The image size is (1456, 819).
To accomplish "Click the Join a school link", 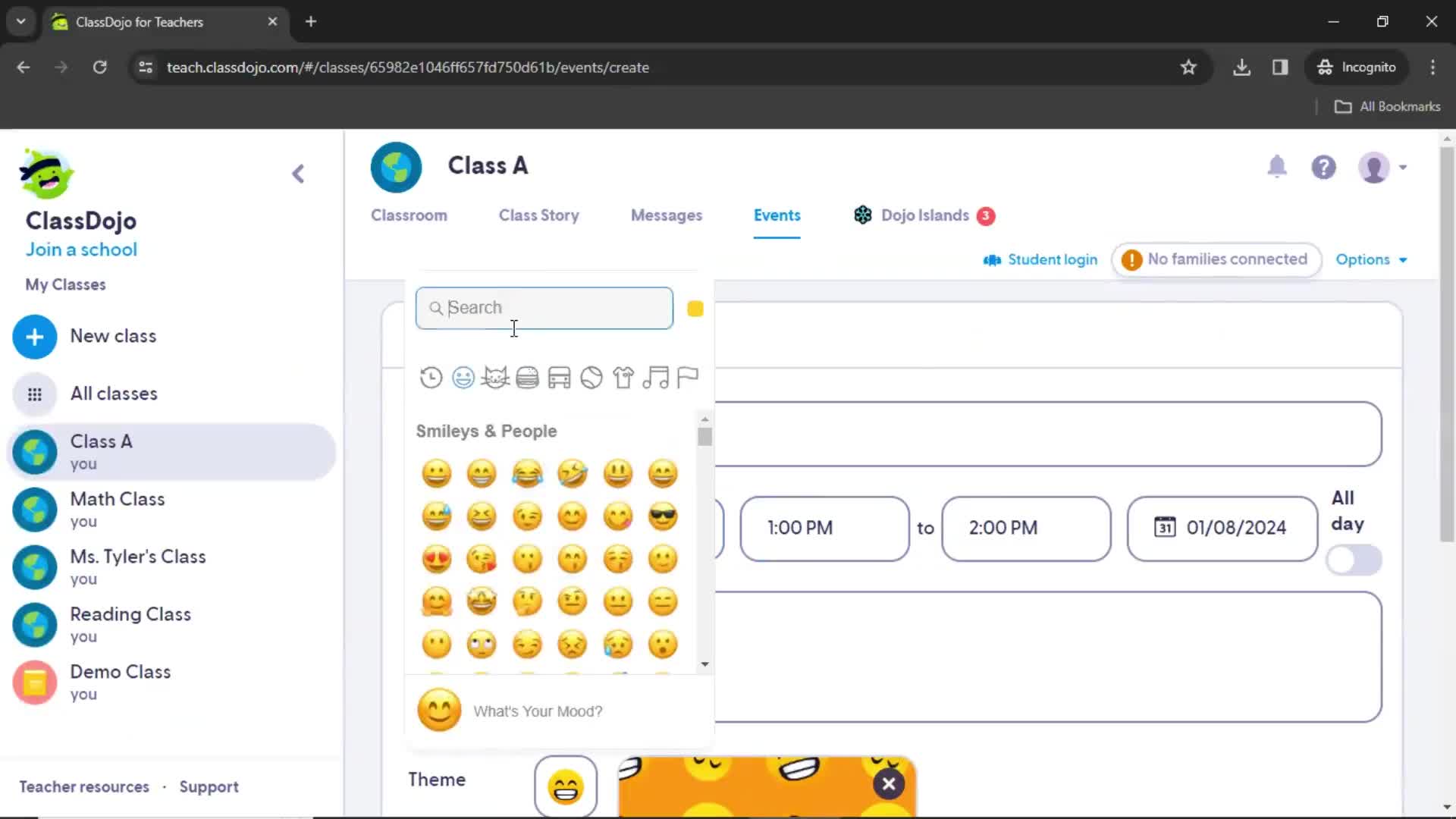I will [80, 249].
